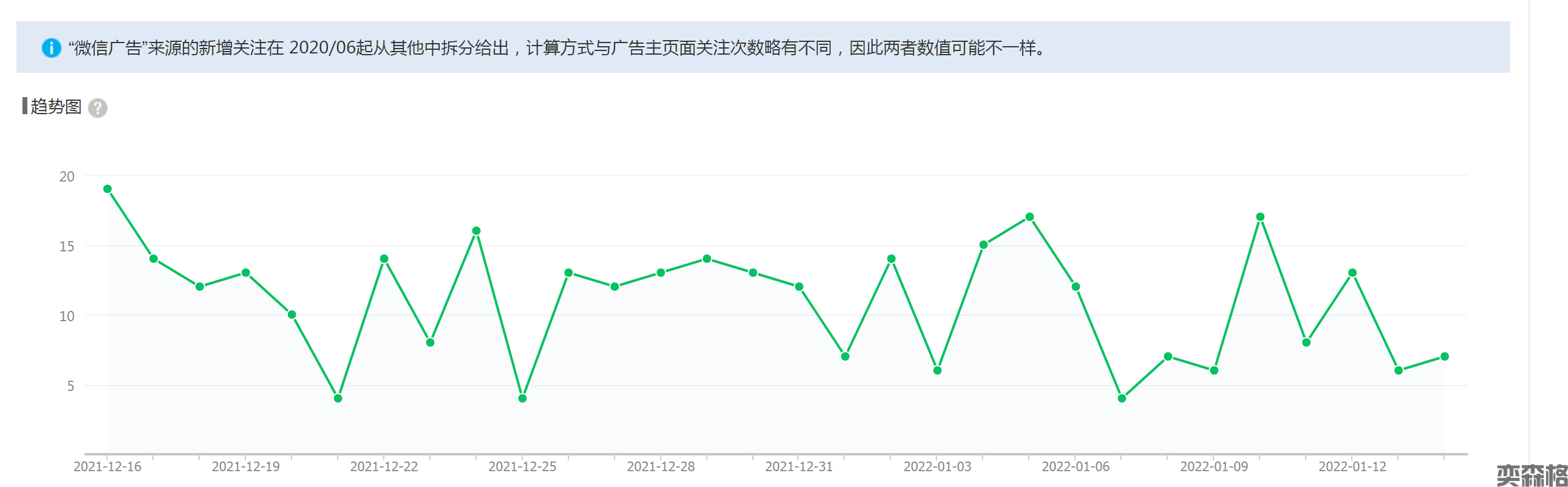Click the data point above 2022-01-12

[x=1352, y=273]
